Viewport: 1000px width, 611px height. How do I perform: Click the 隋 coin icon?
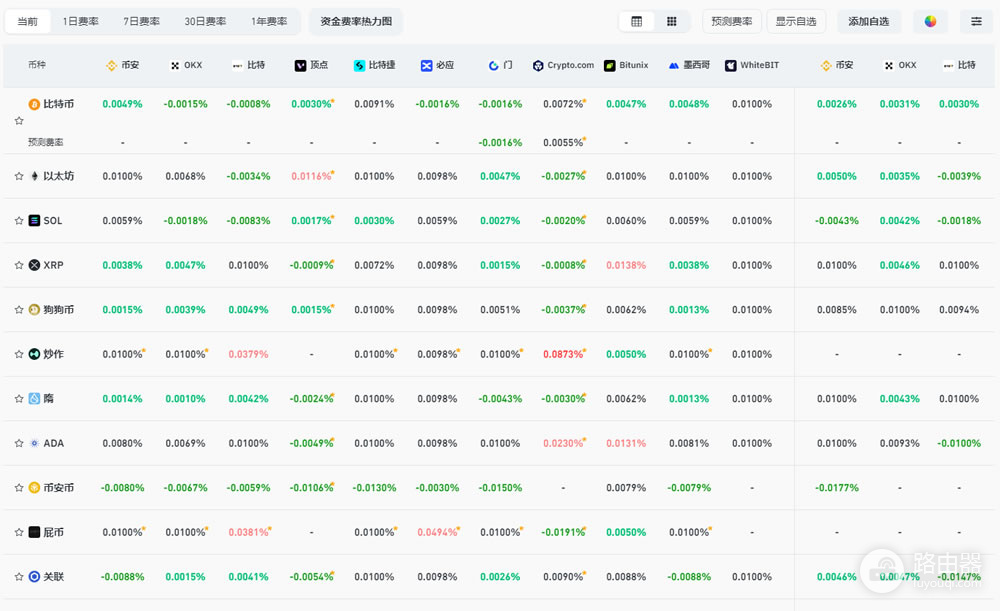34,399
